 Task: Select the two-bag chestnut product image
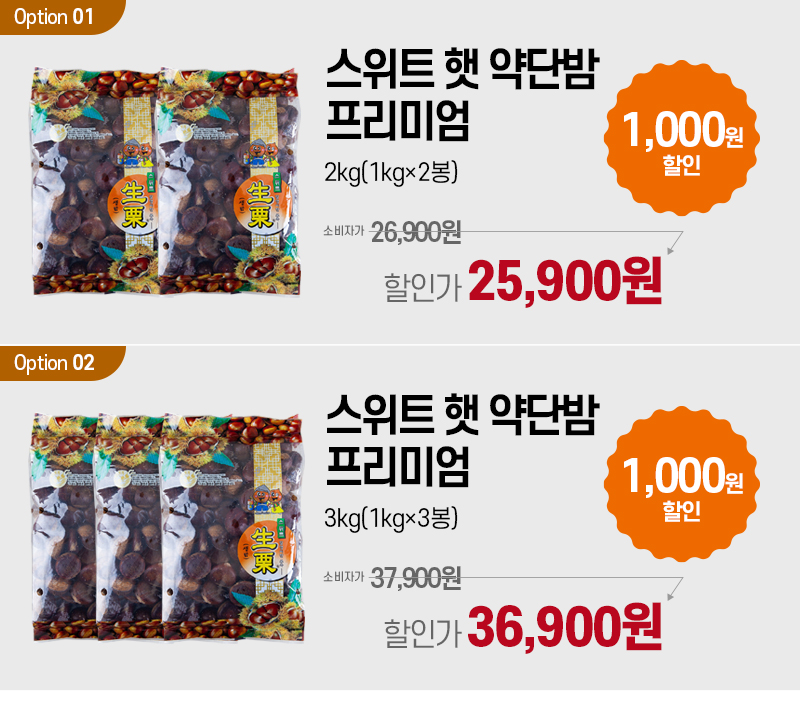click(166, 181)
